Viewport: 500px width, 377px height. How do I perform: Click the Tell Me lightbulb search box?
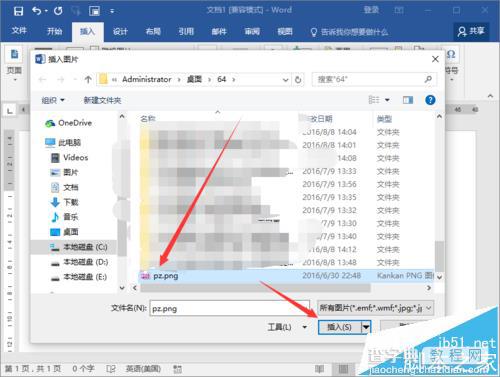(x=349, y=32)
